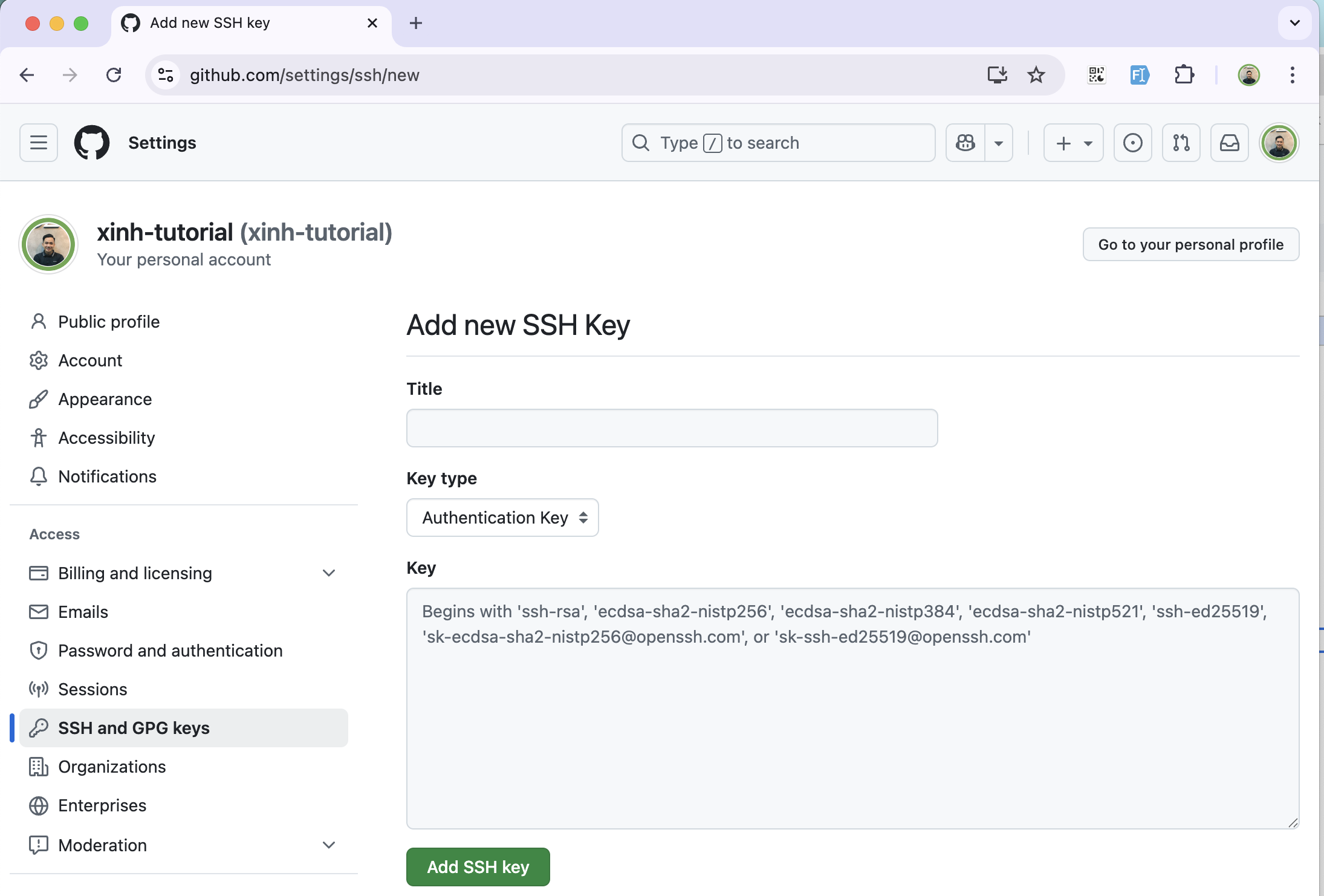Click the Key textarea
The width and height of the screenshot is (1324, 896).
pyautogui.click(x=853, y=709)
